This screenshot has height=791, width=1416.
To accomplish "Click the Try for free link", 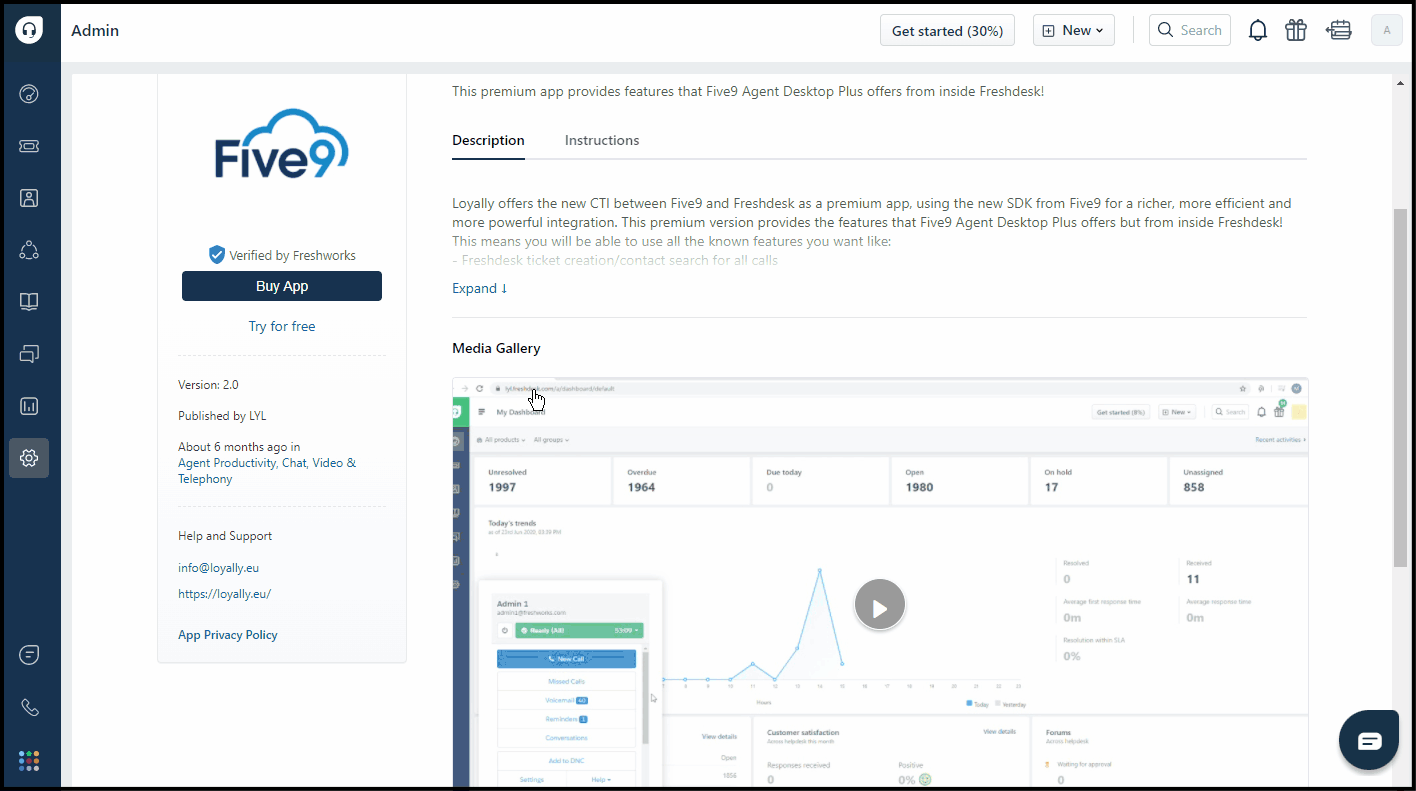I will click(282, 326).
